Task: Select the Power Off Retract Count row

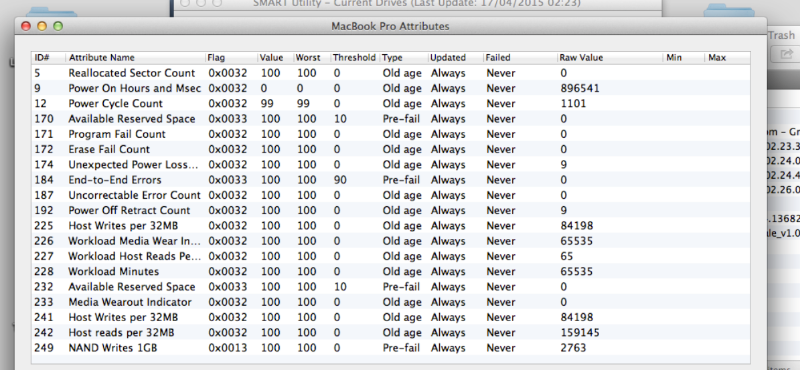Action: (x=391, y=210)
